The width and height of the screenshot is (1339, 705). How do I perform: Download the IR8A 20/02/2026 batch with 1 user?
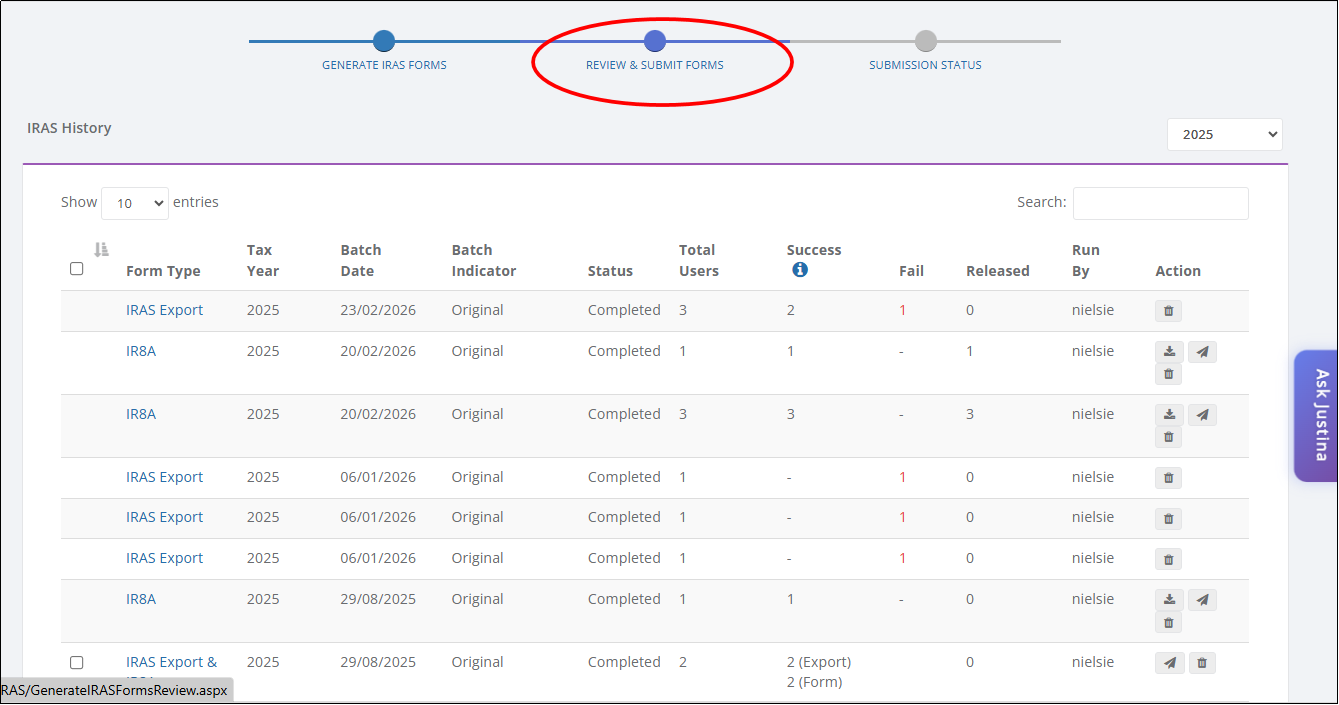click(1169, 352)
